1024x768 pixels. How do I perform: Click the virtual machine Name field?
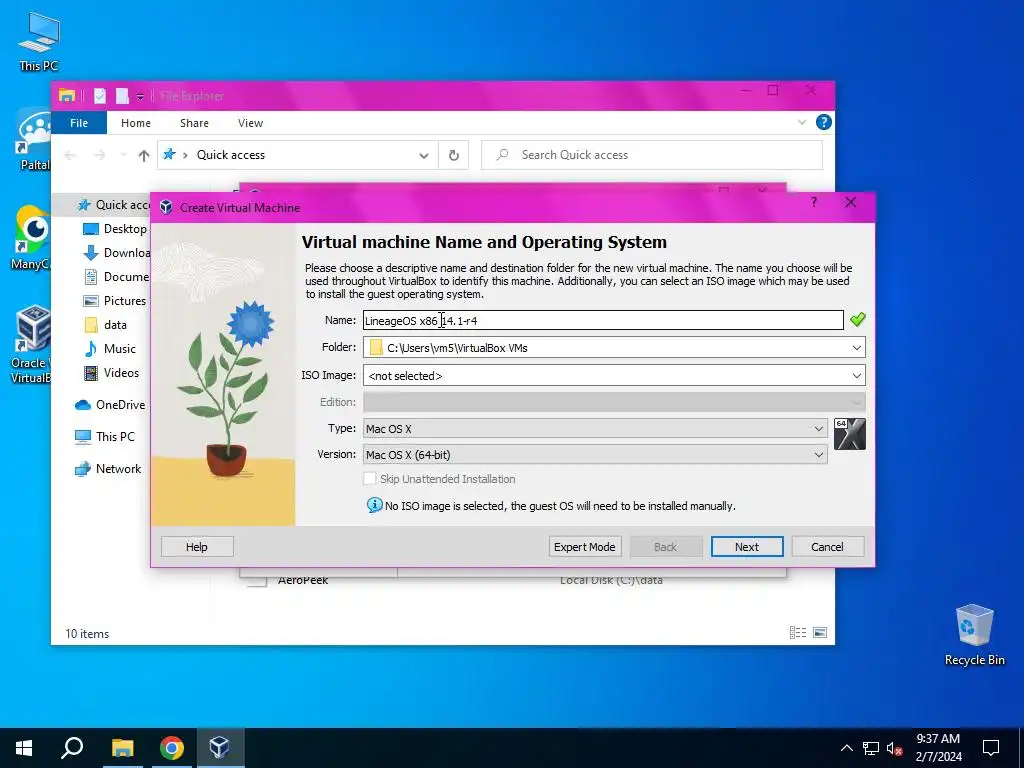[603, 320]
